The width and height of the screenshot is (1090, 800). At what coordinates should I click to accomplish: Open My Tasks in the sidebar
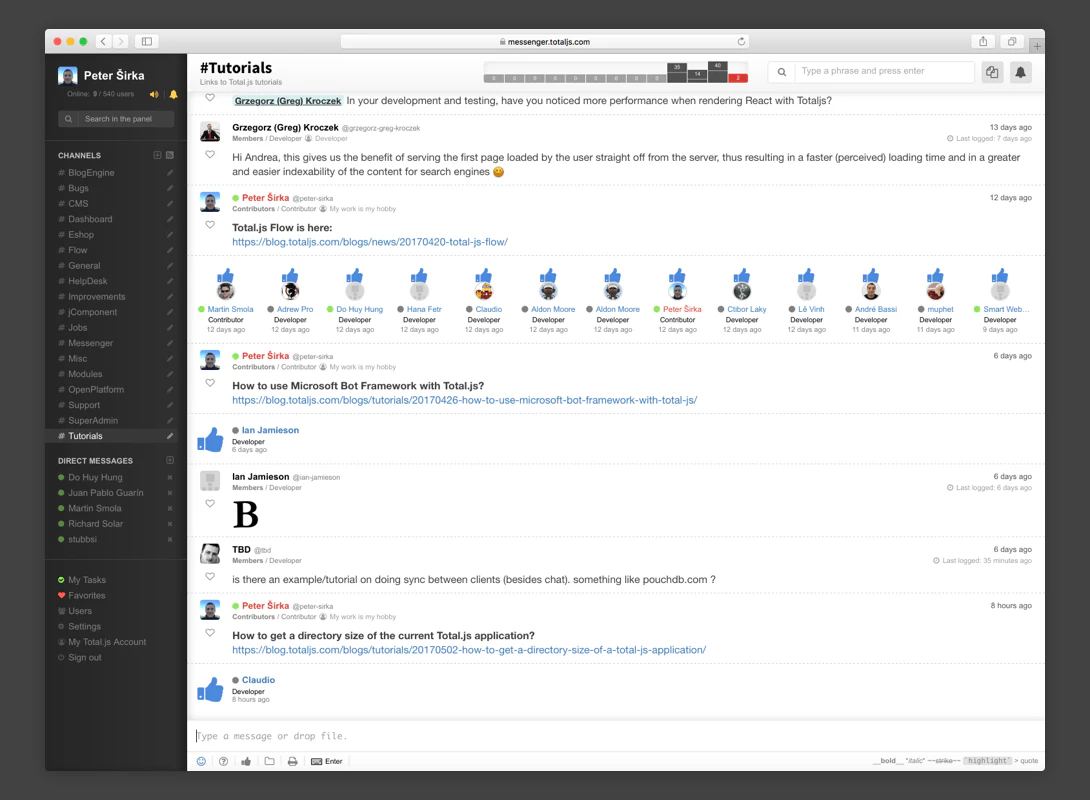click(x=87, y=580)
